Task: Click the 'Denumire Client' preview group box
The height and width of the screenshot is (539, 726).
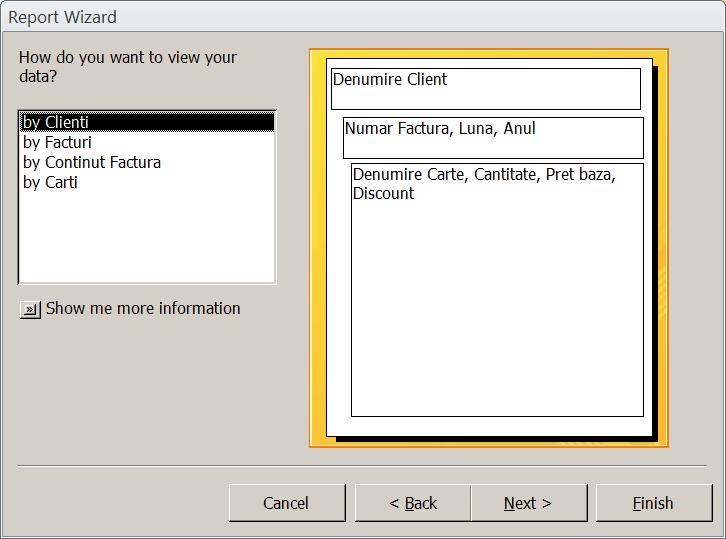Action: [486, 89]
